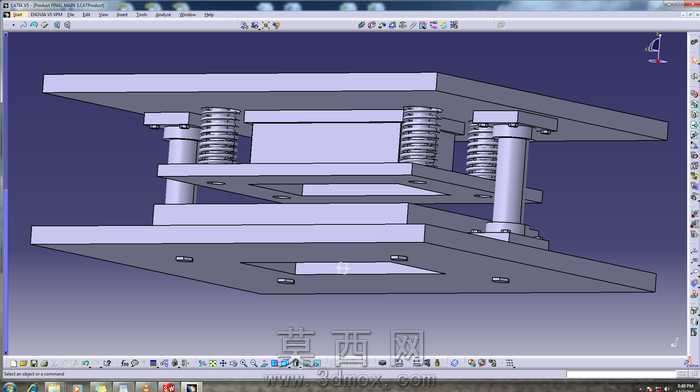Click the 'Select an object or a command' status text
This screenshot has height=392, width=700.
[x=34, y=374]
